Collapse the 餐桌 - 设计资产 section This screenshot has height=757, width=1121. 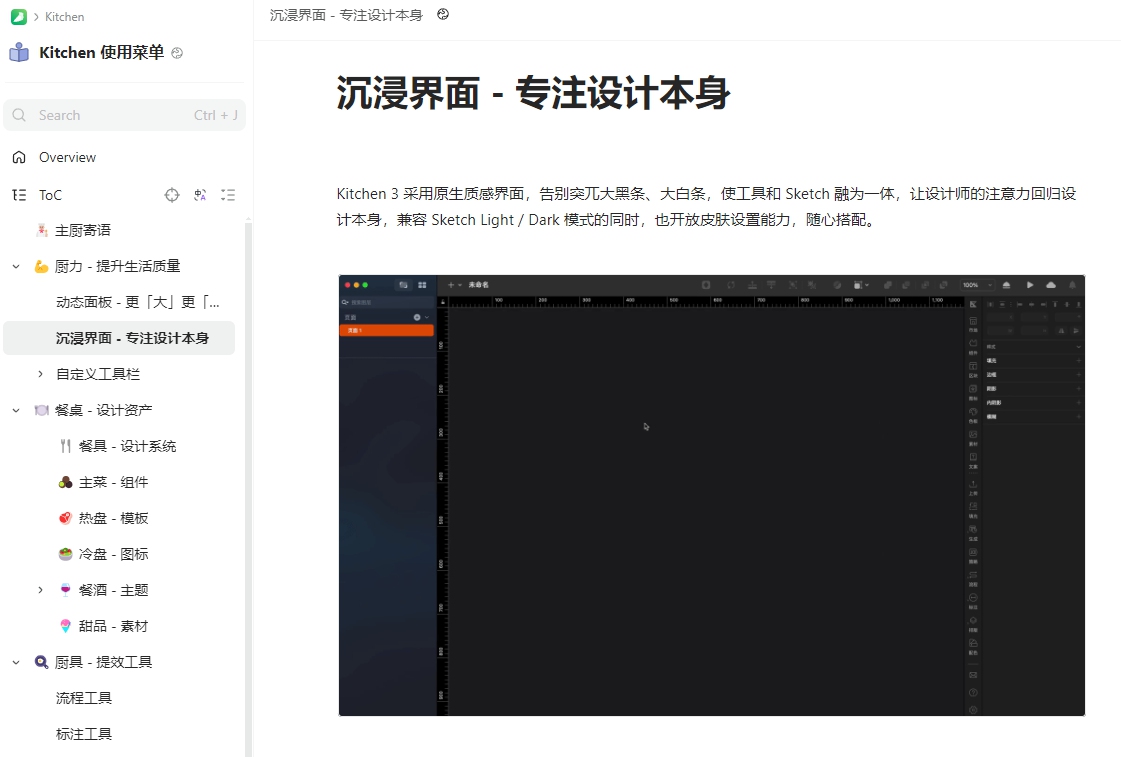(16, 410)
